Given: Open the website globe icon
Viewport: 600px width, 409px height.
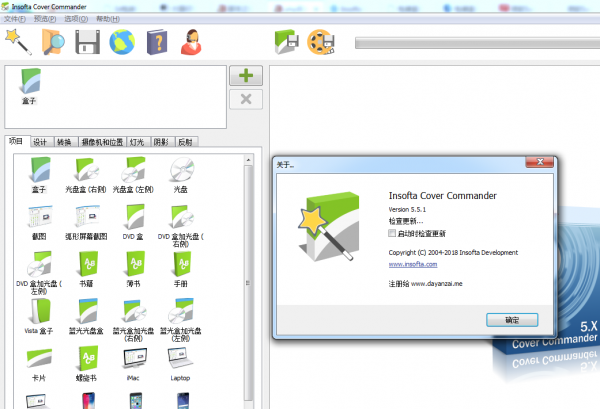Looking at the screenshot, I should 122,42.
